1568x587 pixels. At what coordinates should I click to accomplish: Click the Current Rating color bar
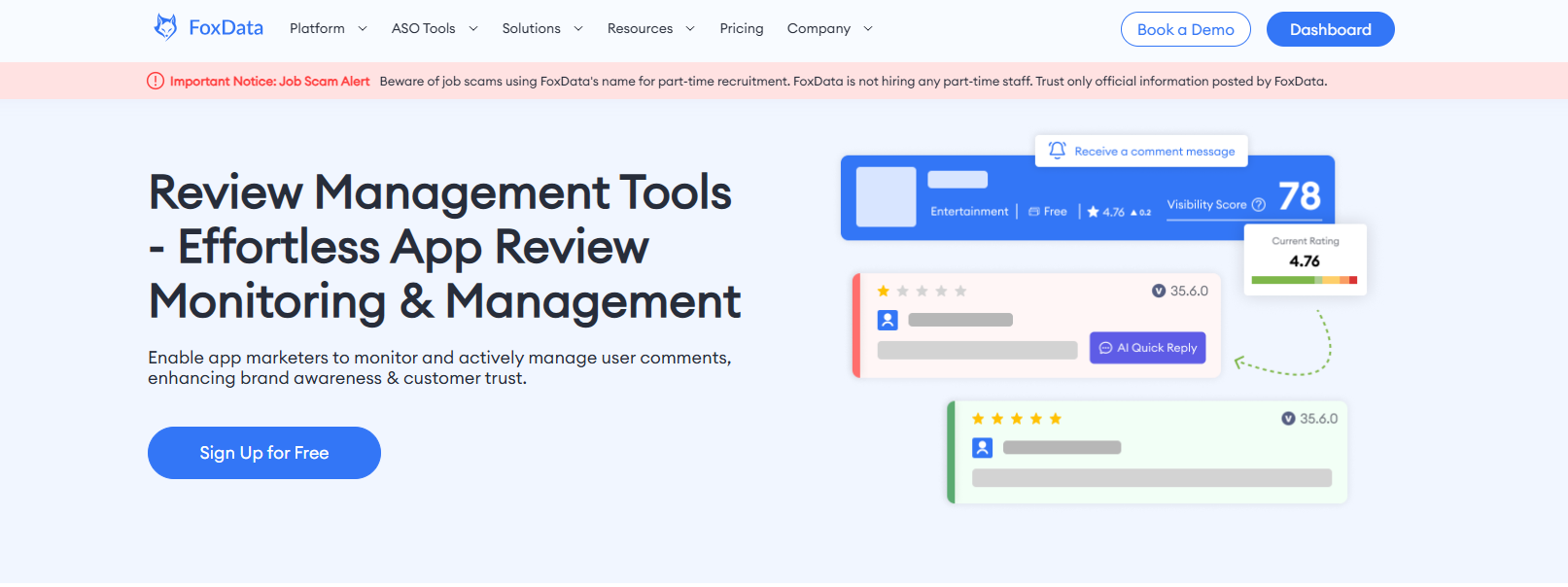[x=1304, y=280]
